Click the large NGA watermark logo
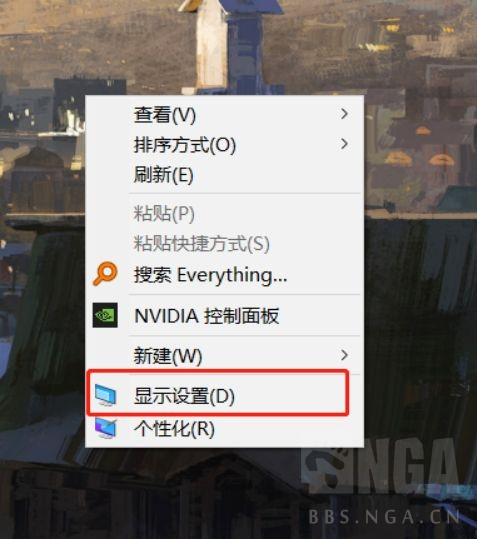477x539 pixels. tap(381, 466)
